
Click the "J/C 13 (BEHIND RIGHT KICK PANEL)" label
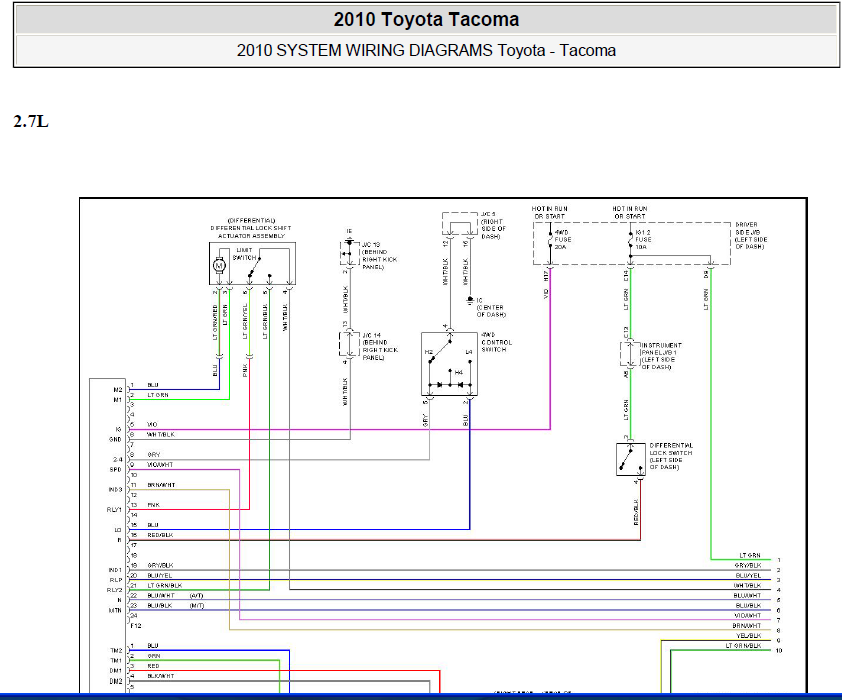[379, 256]
